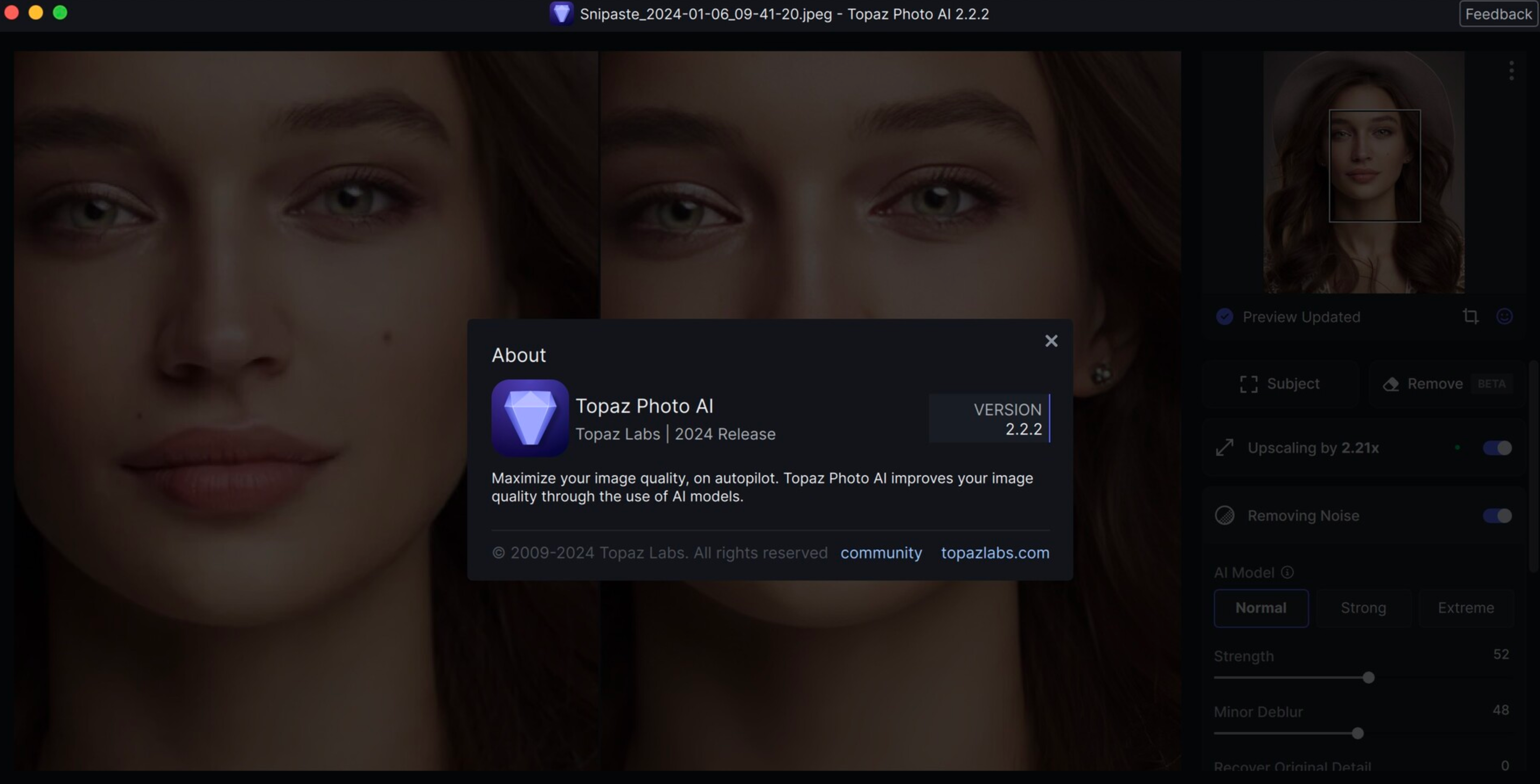1540x784 pixels.
Task: Close the About dialog with the X
Action: [1051, 341]
